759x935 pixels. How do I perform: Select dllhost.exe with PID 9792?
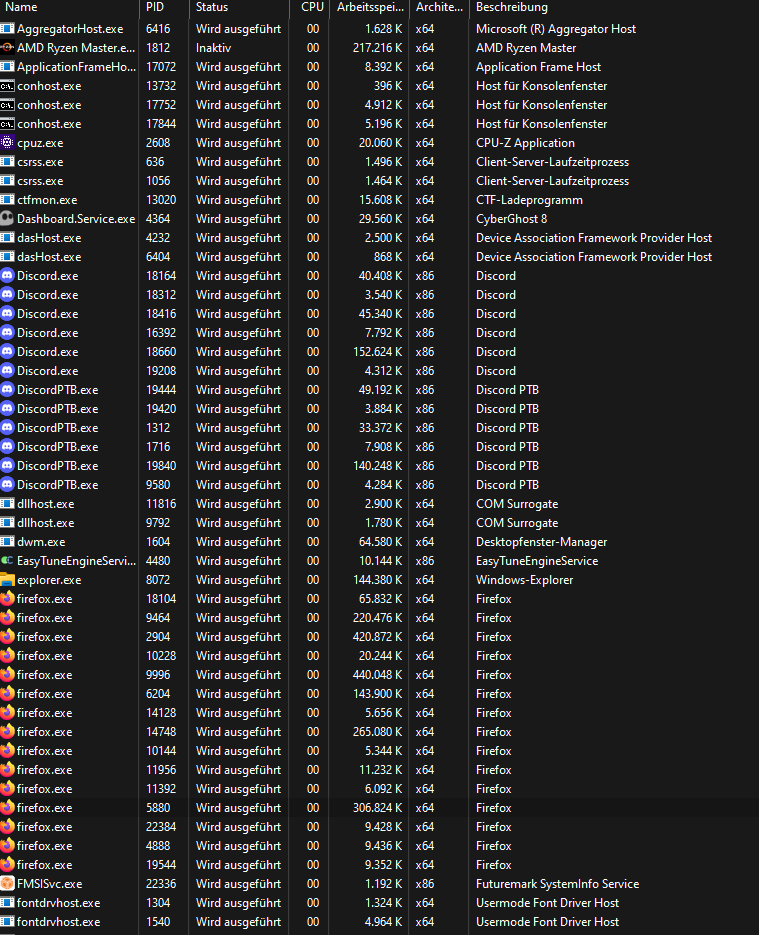tap(379, 523)
